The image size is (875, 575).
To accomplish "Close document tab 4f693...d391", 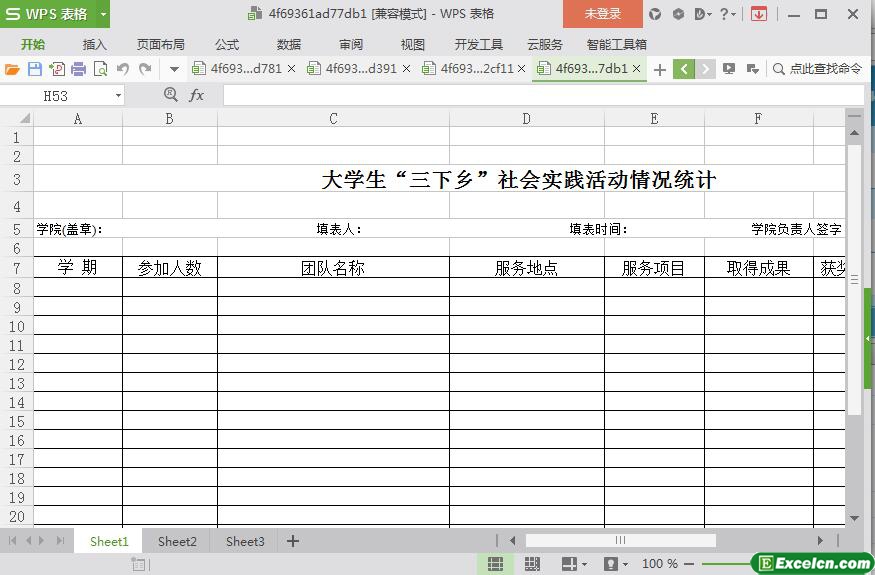I will [x=406, y=69].
